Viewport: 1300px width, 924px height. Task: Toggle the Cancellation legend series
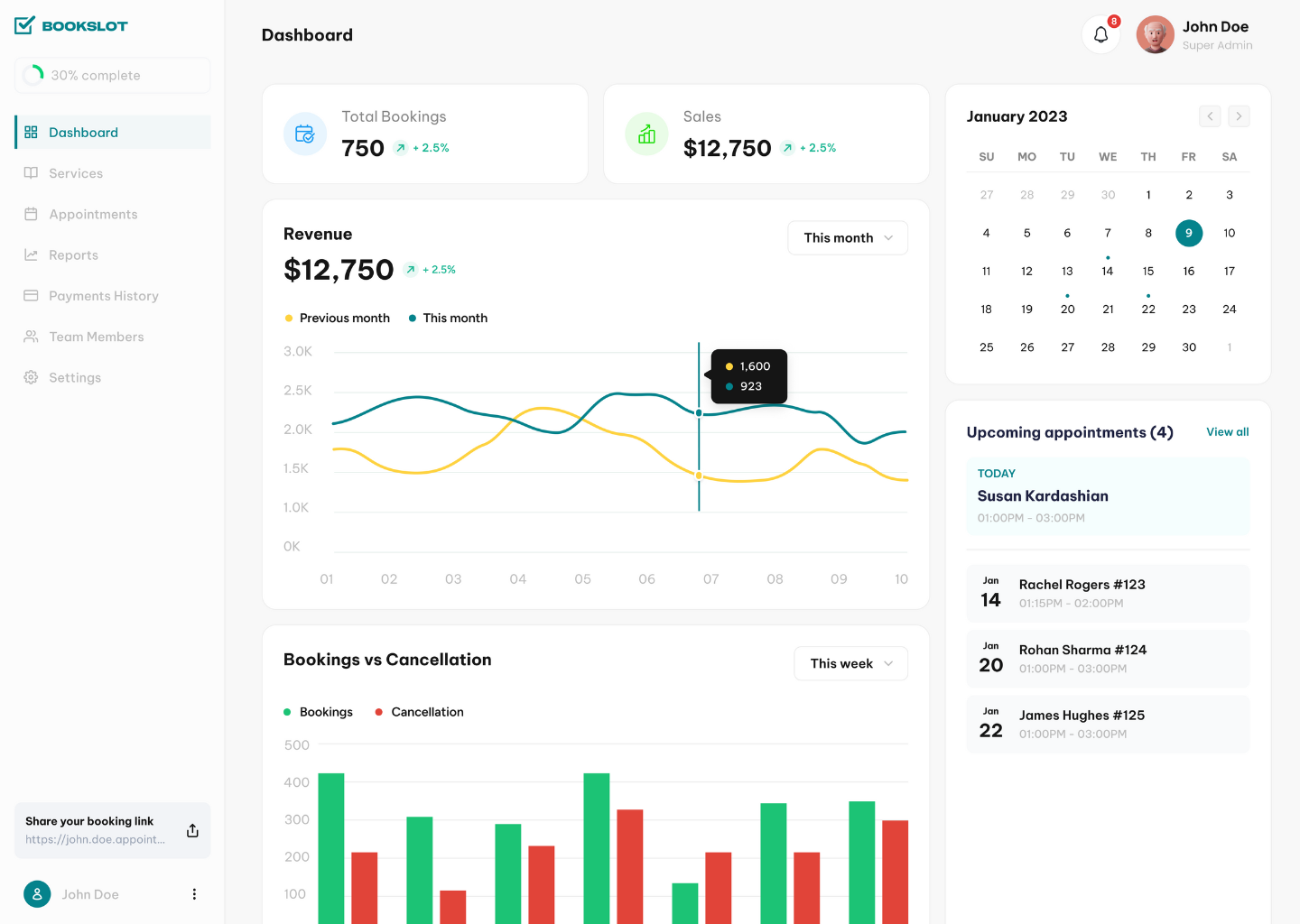(x=419, y=712)
